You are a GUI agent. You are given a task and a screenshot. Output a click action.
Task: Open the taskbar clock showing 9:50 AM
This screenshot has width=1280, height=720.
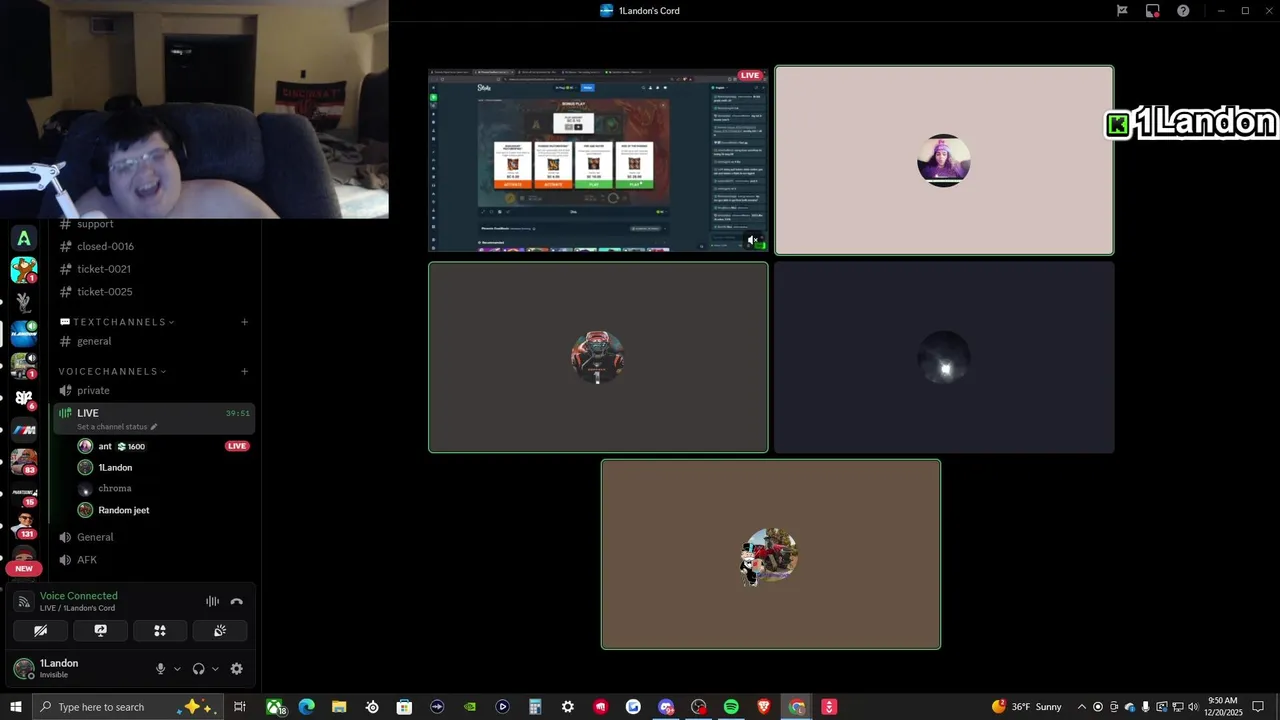[x=1222, y=707]
